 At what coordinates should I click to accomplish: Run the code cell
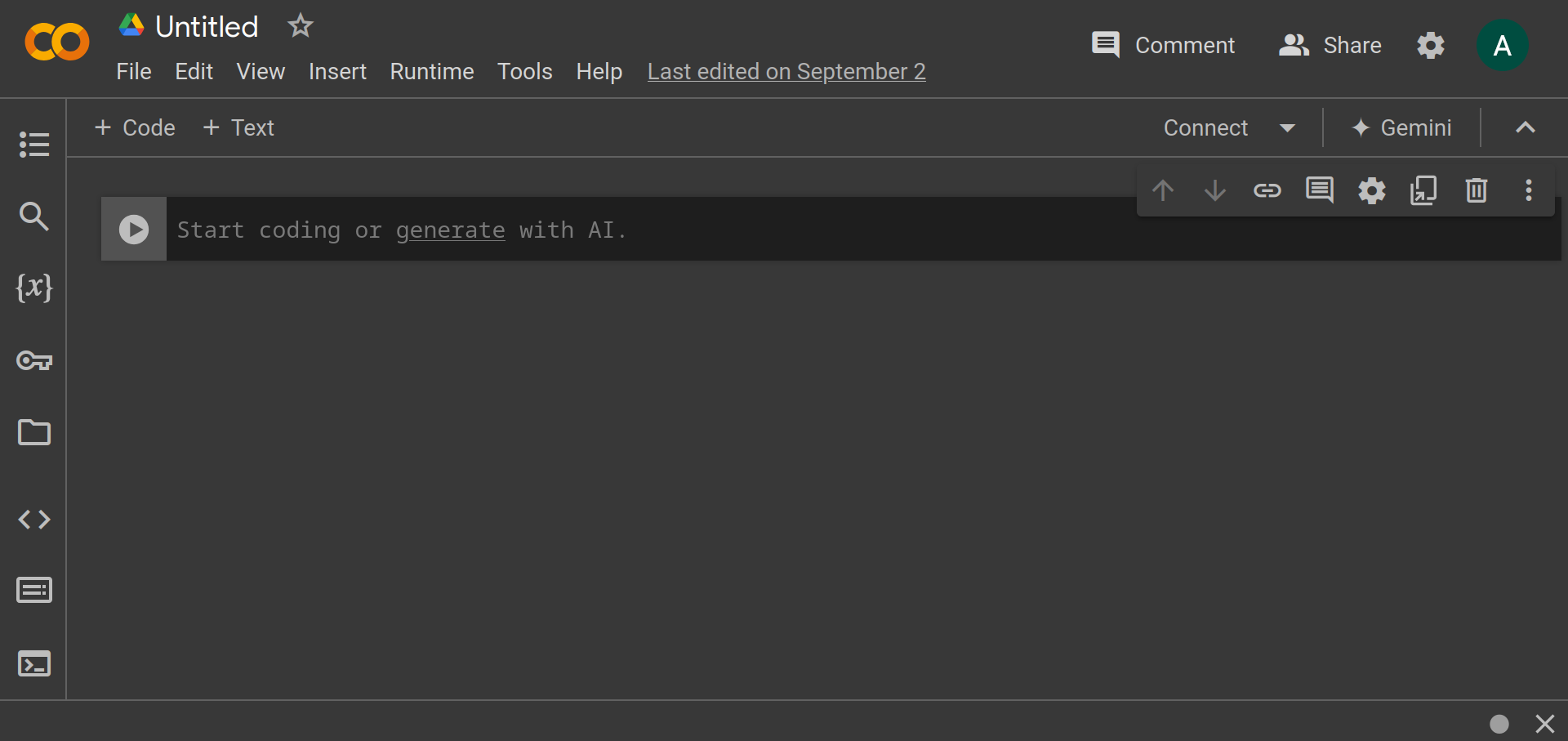click(x=134, y=230)
